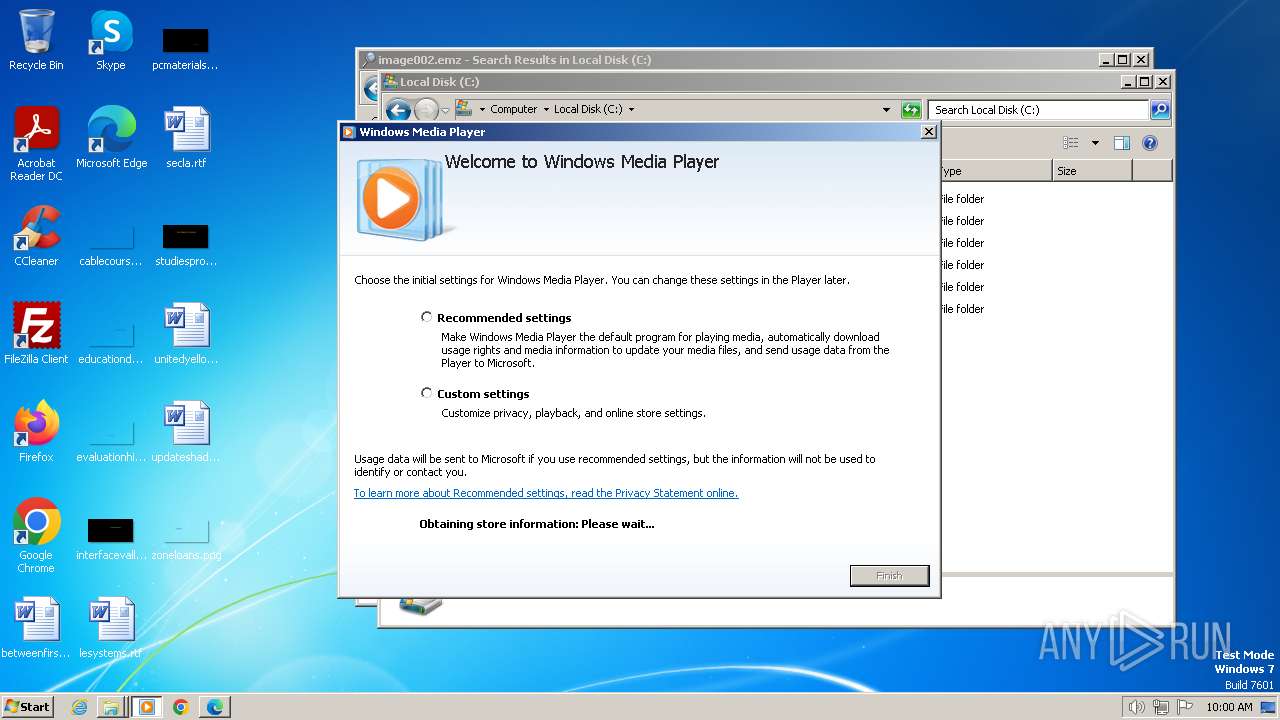This screenshot has width=1280, height=720.
Task: Open Explorer help icon
Action: pyautogui.click(x=1149, y=143)
